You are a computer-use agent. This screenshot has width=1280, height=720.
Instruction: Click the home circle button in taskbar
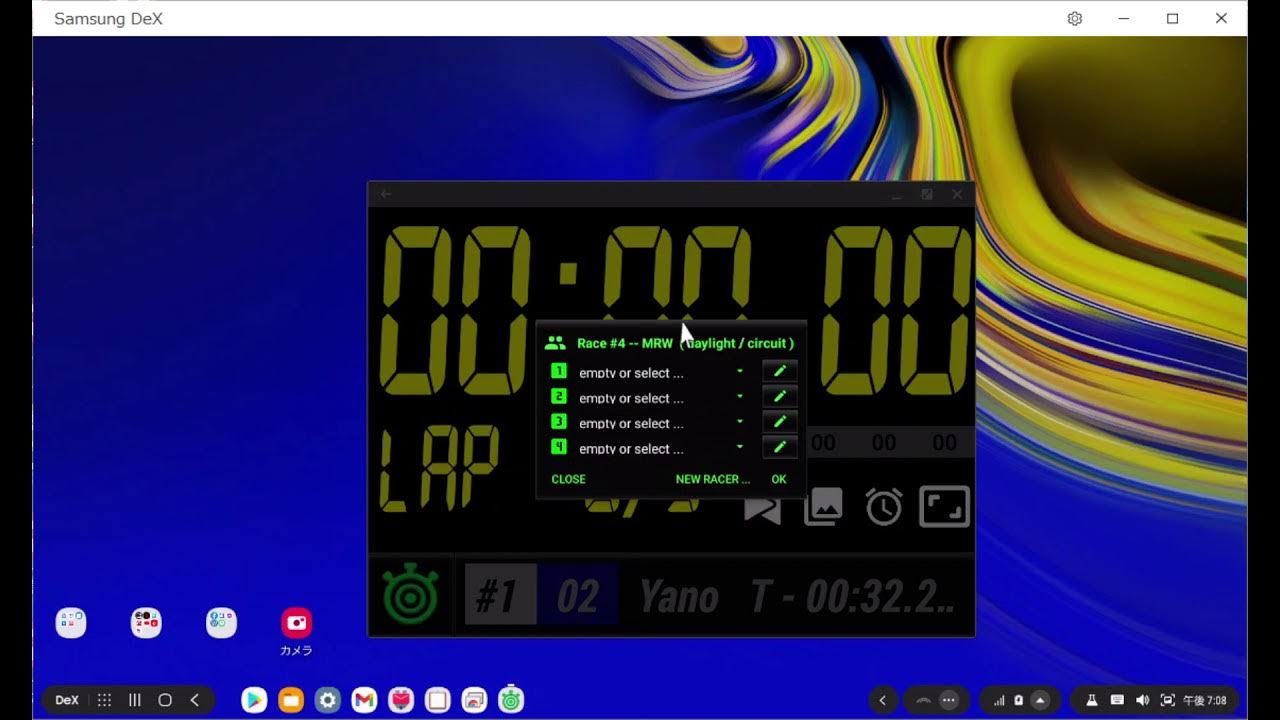[165, 700]
